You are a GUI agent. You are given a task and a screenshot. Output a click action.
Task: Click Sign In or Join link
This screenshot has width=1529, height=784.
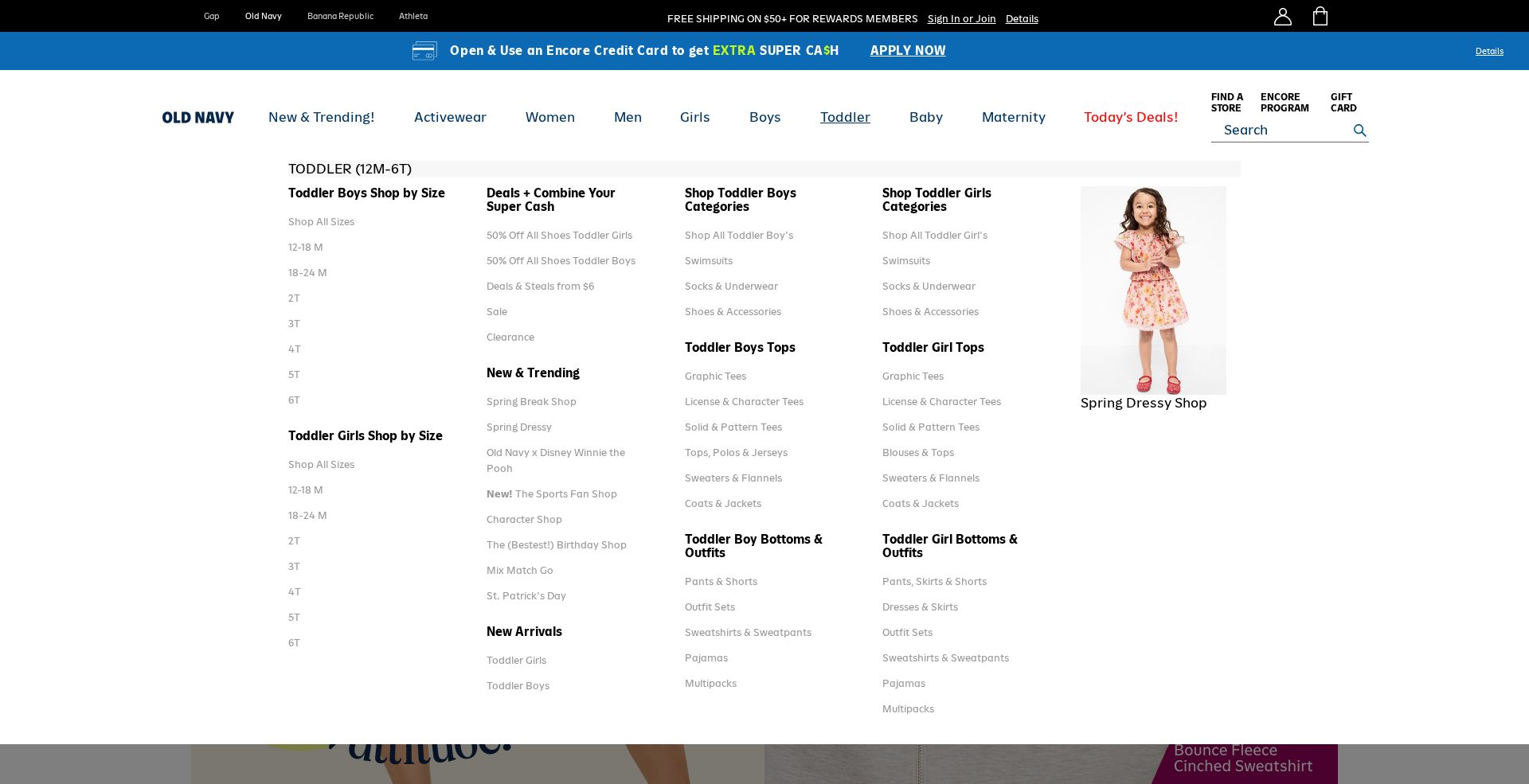pos(961,18)
